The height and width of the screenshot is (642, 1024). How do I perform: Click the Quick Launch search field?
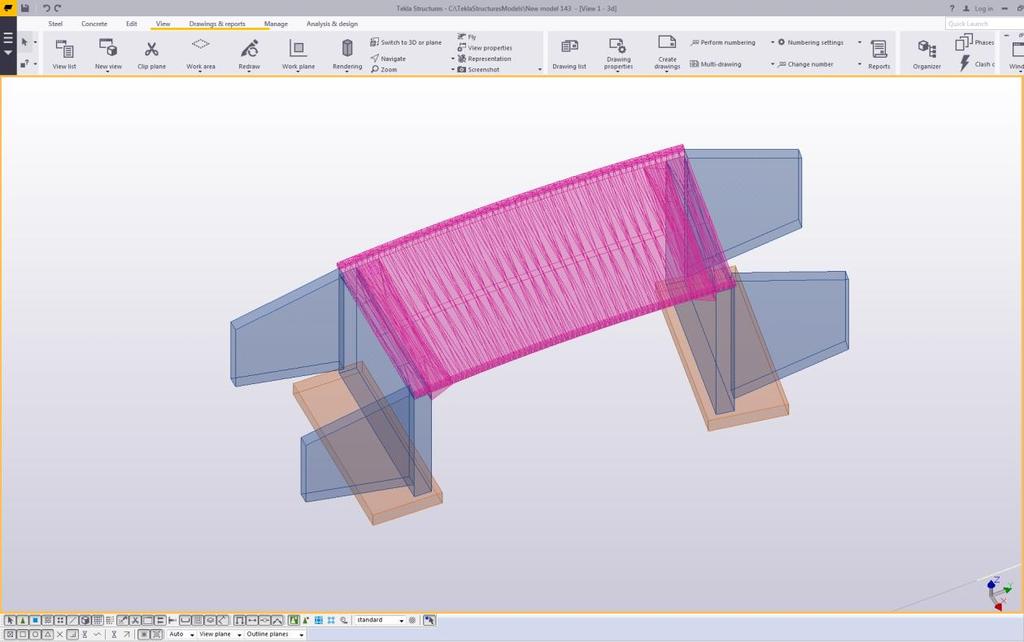(x=984, y=24)
